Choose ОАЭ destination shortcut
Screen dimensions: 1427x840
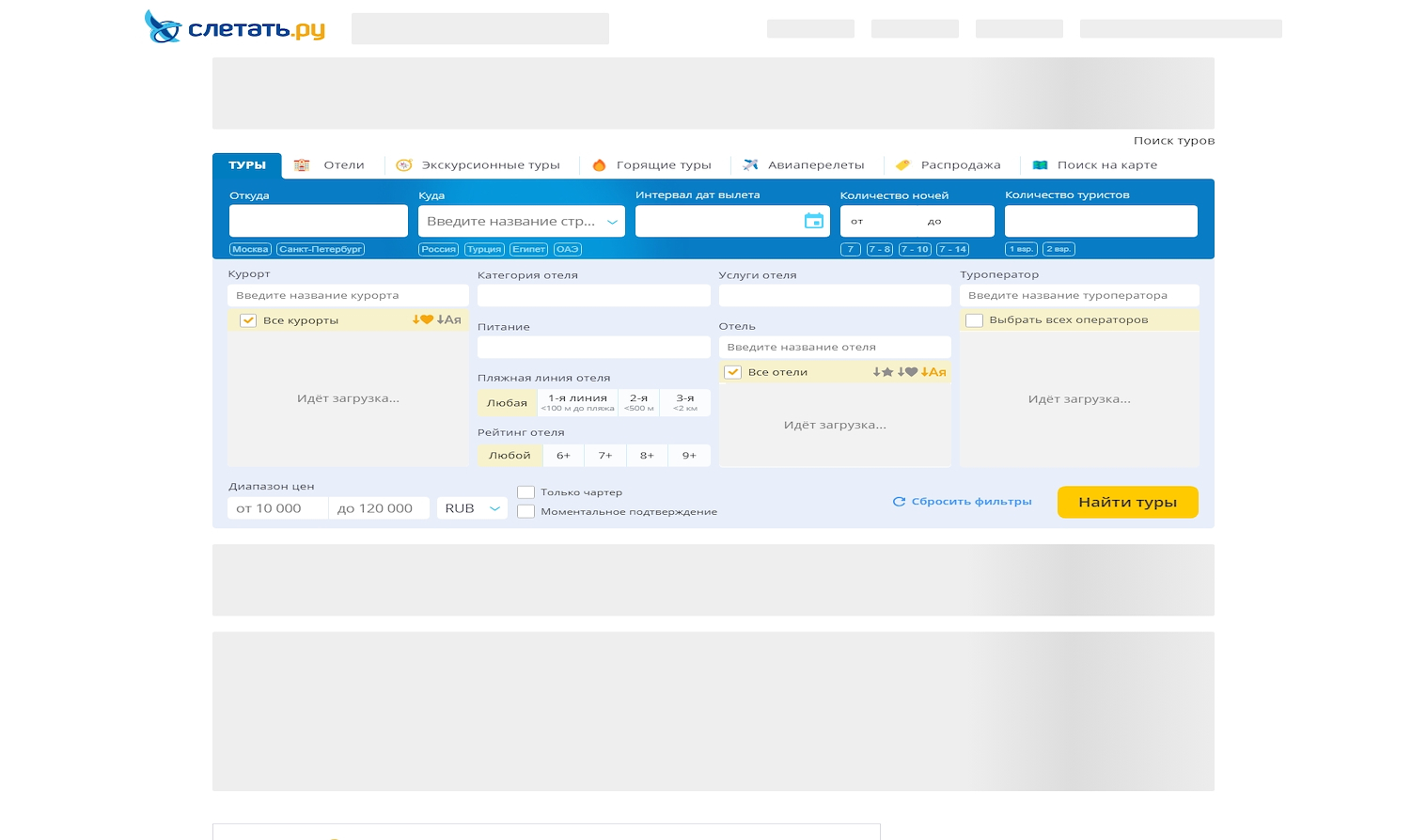(568, 249)
